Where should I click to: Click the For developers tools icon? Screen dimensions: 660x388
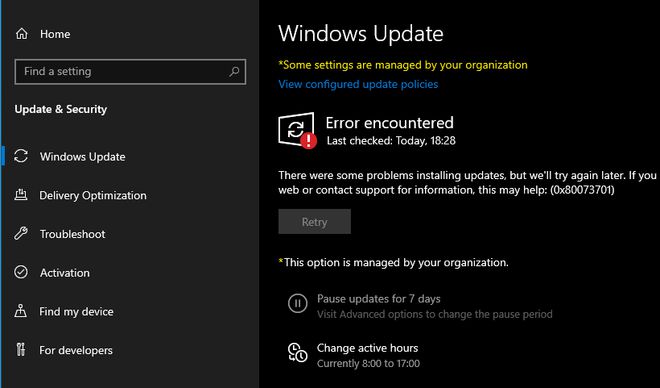(x=21, y=350)
